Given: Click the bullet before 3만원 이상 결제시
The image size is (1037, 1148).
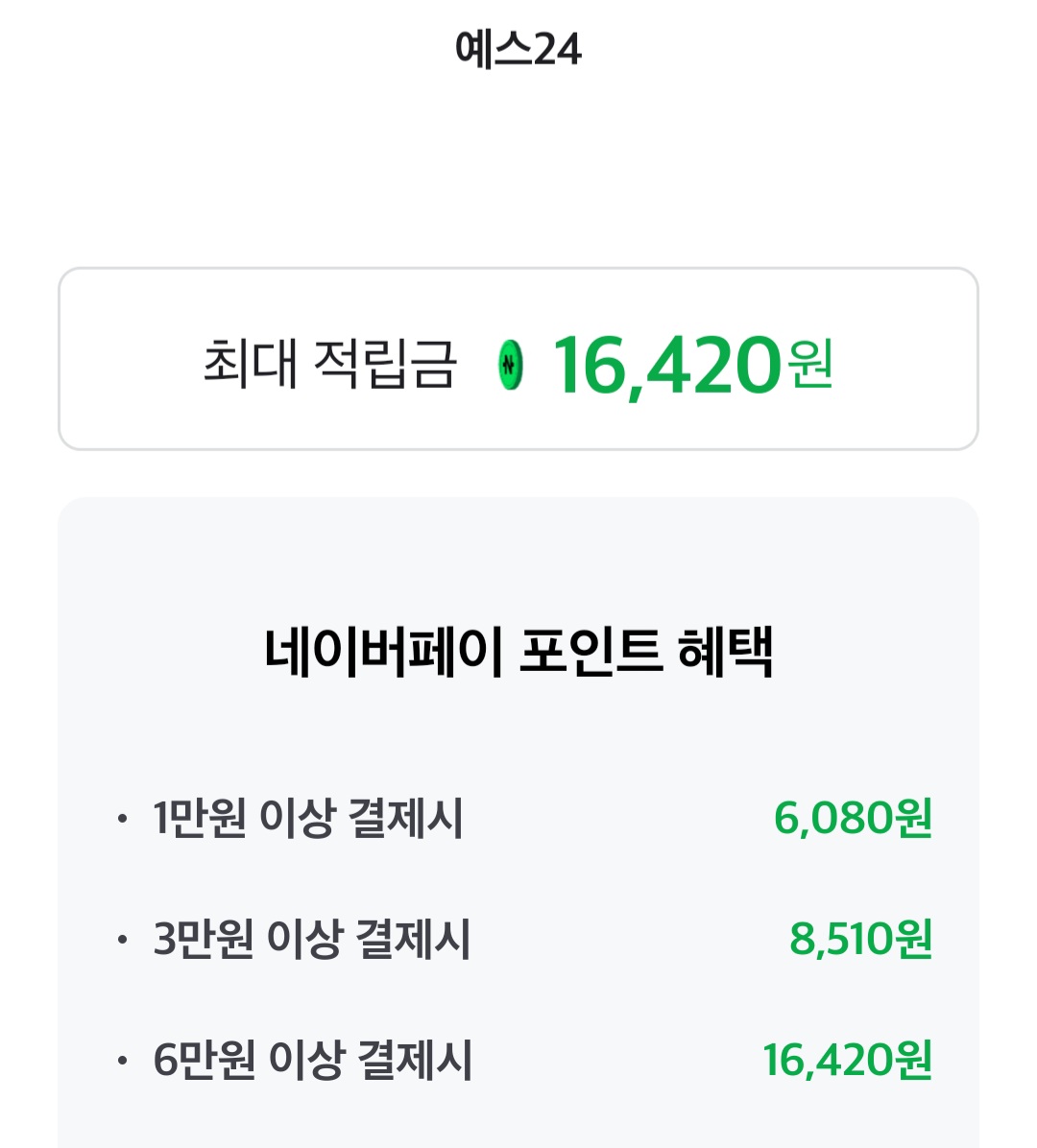Looking at the screenshot, I should 121,940.
